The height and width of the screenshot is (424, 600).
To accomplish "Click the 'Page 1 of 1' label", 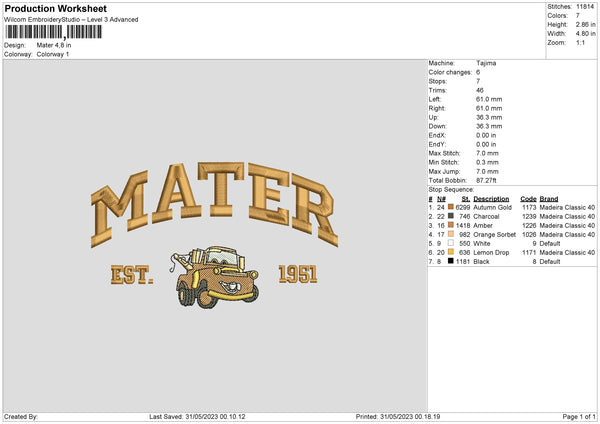I will [x=579, y=417].
